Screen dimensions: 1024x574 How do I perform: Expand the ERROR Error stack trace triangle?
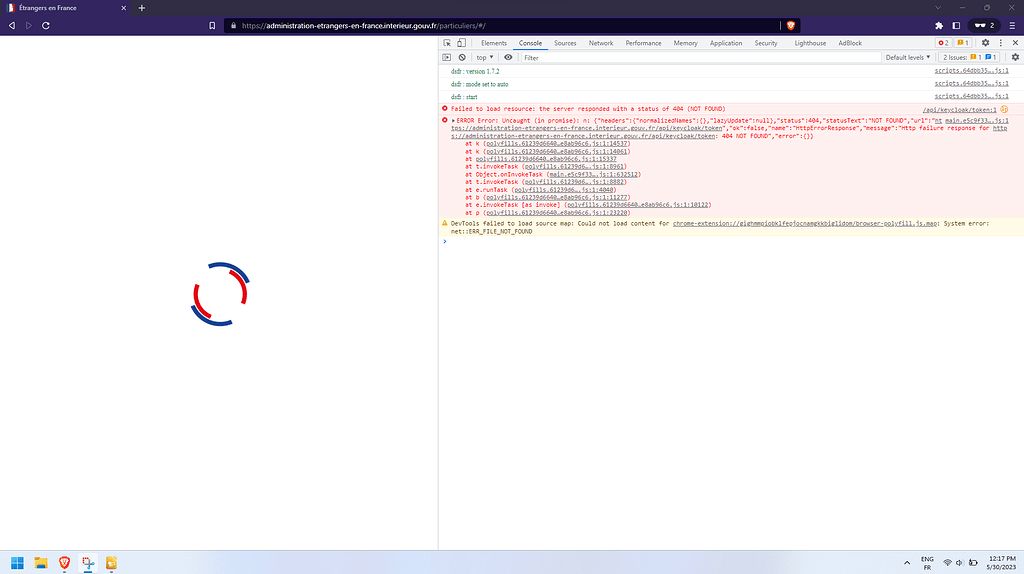[x=453, y=120]
